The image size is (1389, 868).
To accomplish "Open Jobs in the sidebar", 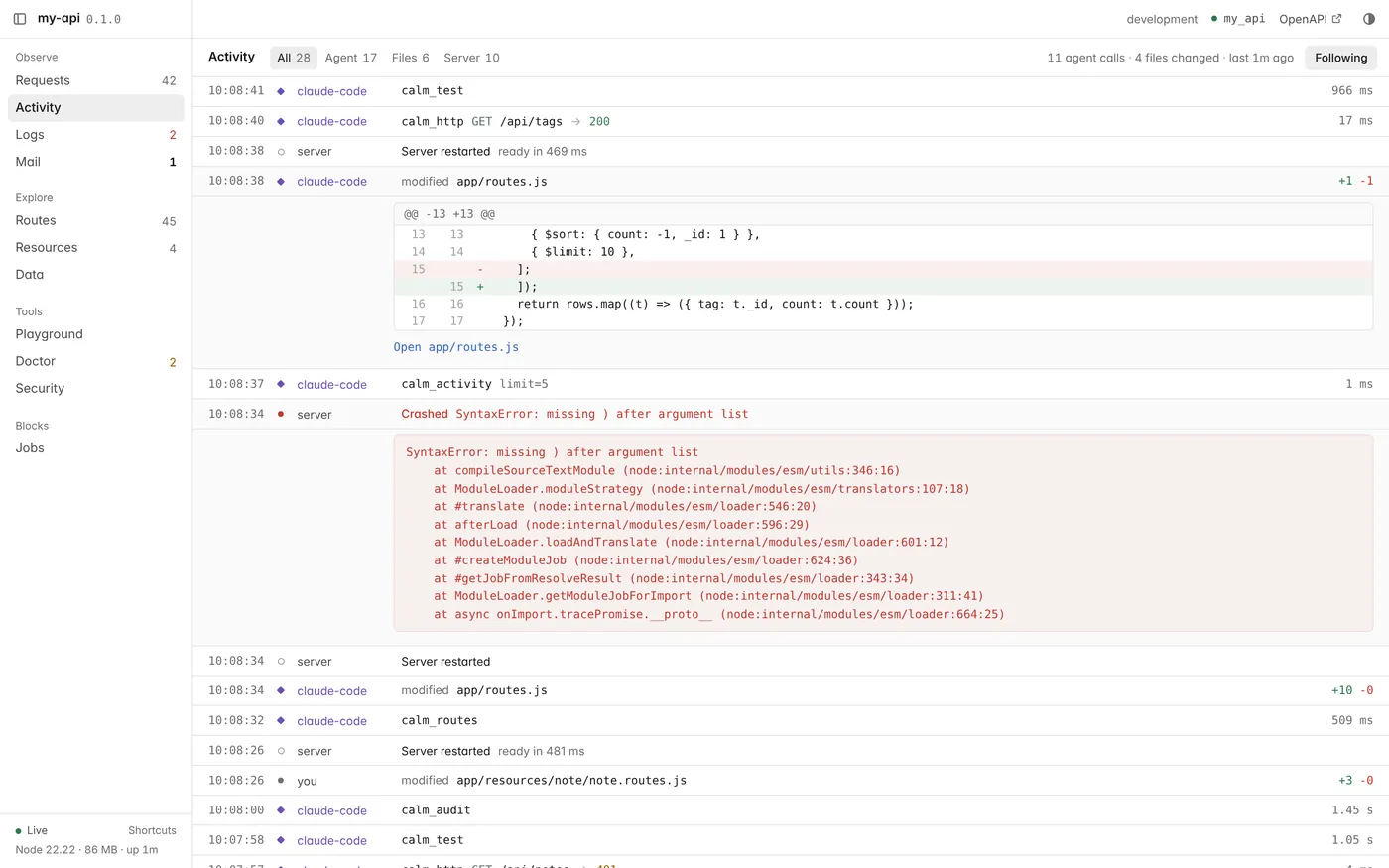I will 96,447.
